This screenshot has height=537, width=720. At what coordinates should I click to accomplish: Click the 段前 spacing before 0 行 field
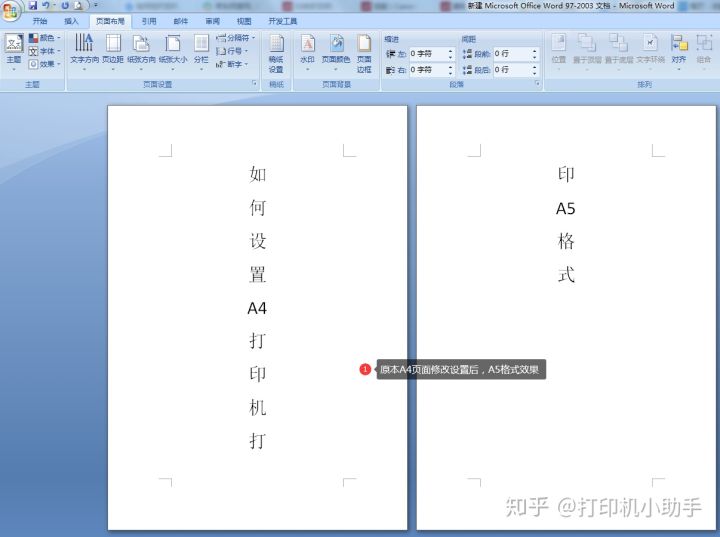512,54
